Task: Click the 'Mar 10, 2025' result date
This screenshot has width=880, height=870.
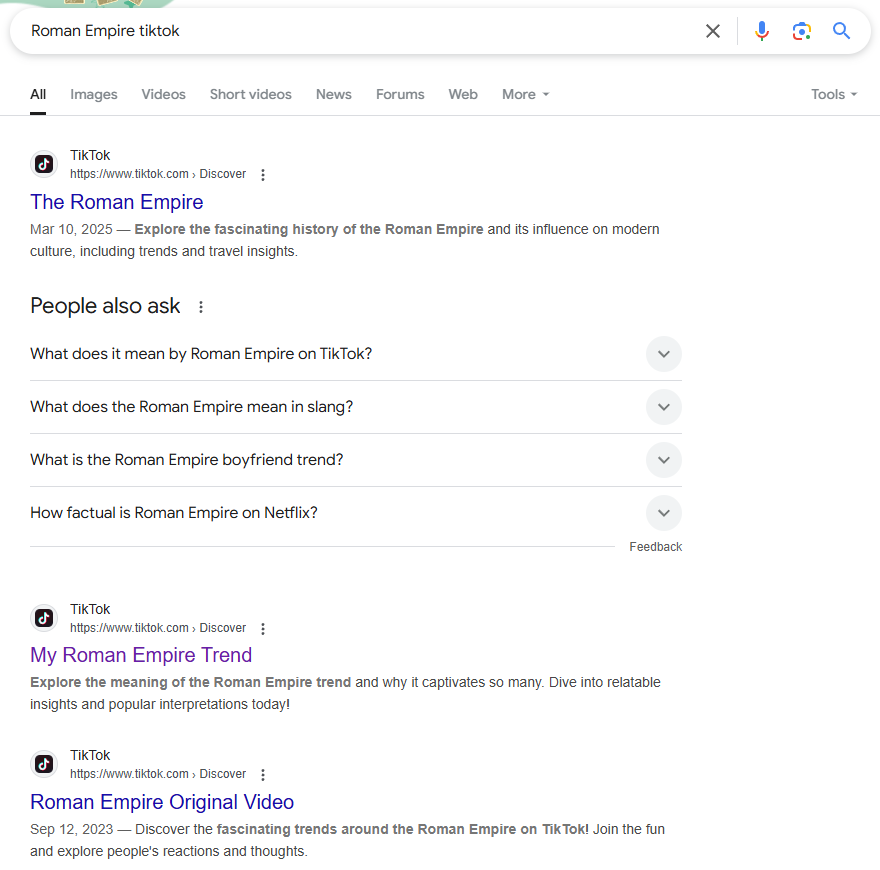Action: pos(71,230)
